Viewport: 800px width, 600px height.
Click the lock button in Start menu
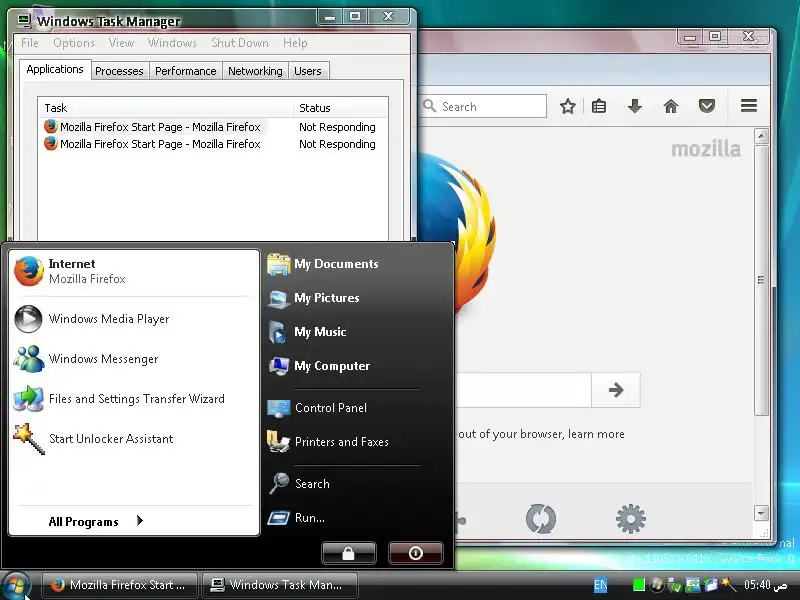[348, 553]
